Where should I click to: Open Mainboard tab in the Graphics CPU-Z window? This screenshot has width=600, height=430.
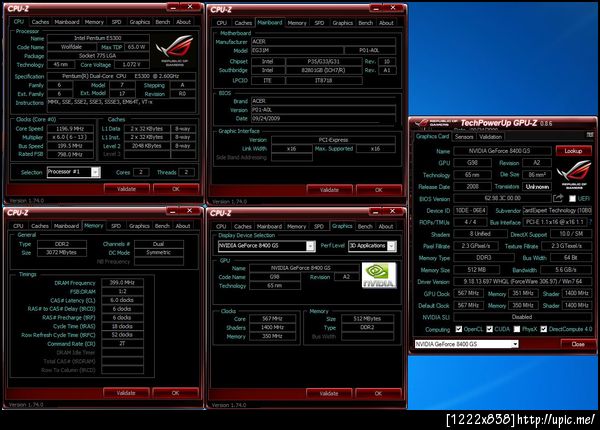(269, 226)
